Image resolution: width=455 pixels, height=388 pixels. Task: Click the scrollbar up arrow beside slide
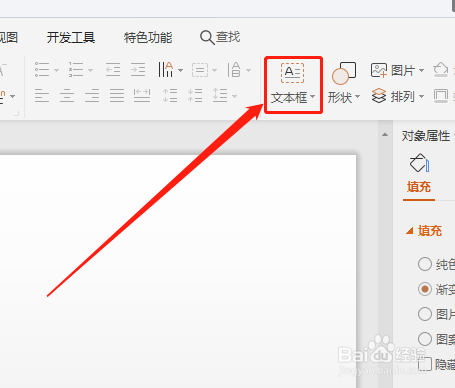pos(385,135)
